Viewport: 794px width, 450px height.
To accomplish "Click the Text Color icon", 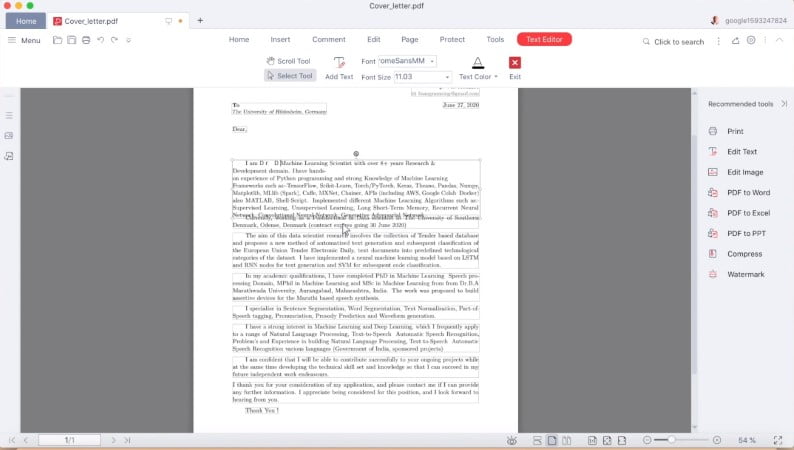I will [x=478, y=63].
